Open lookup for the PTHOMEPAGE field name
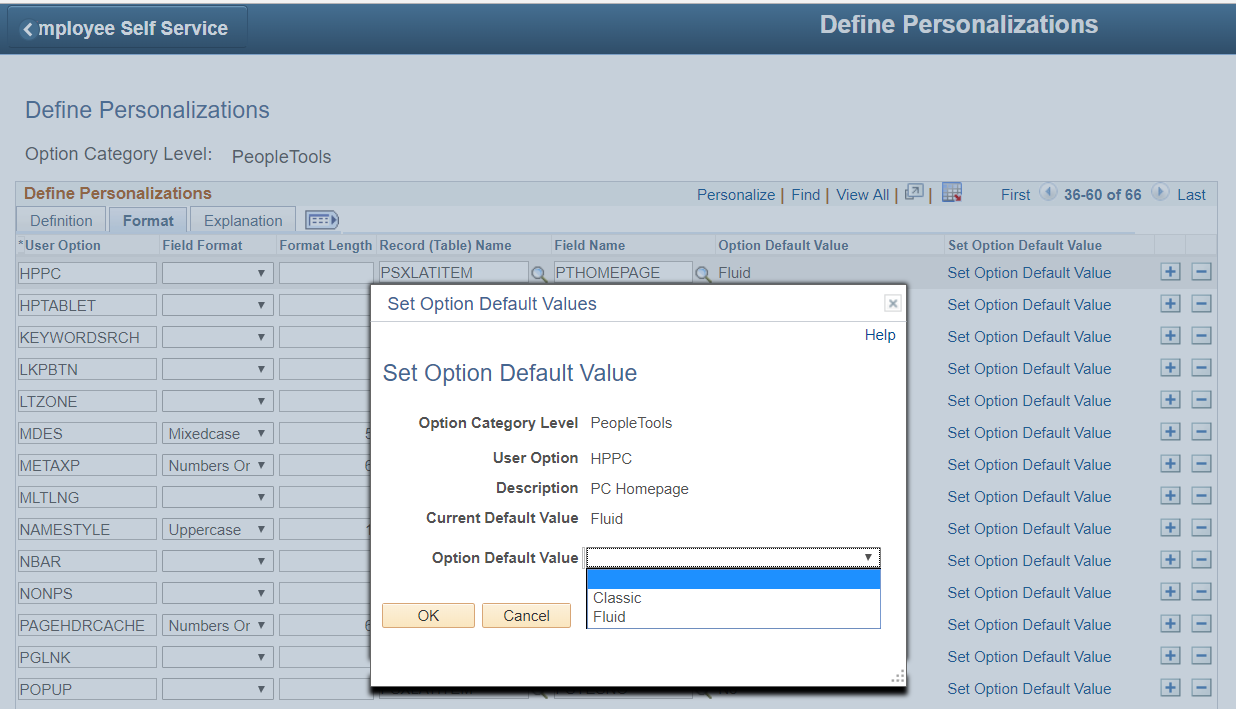Screen dimensions: 1236x709 tap(701, 271)
